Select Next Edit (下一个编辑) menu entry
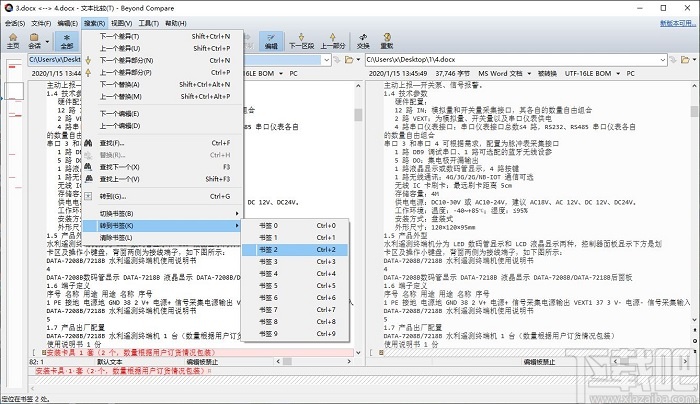 tap(162, 114)
